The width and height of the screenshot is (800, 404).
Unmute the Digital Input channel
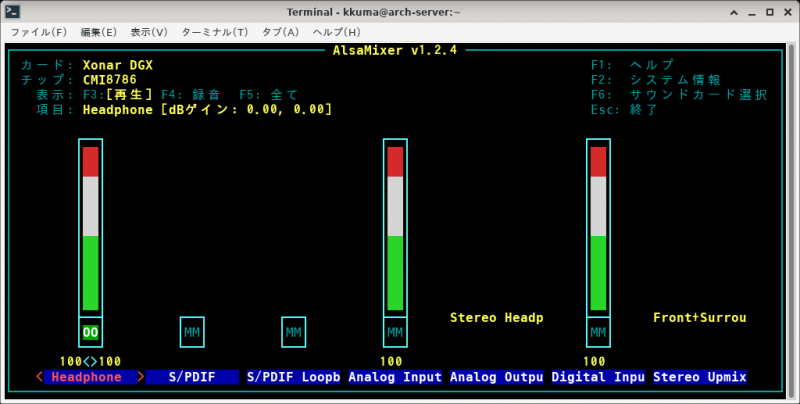pyautogui.click(x=598, y=332)
